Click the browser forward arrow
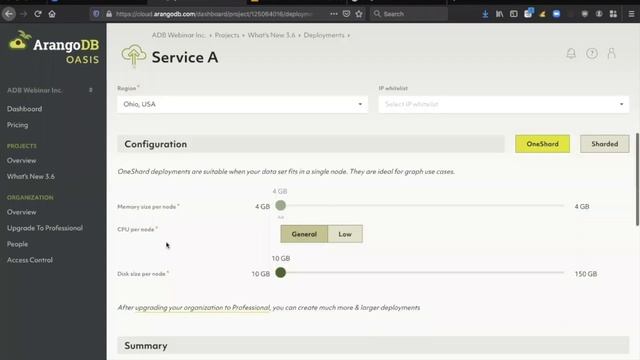Screen dimensions: 640x360 point(24,14)
